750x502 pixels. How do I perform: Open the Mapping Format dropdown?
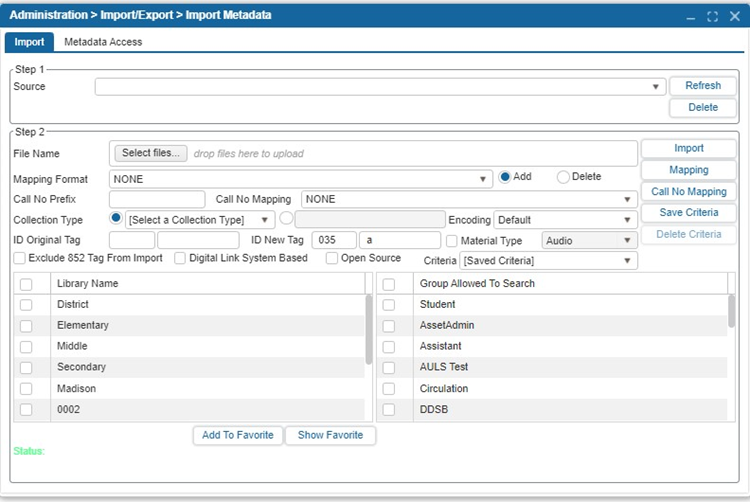click(x=300, y=179)
